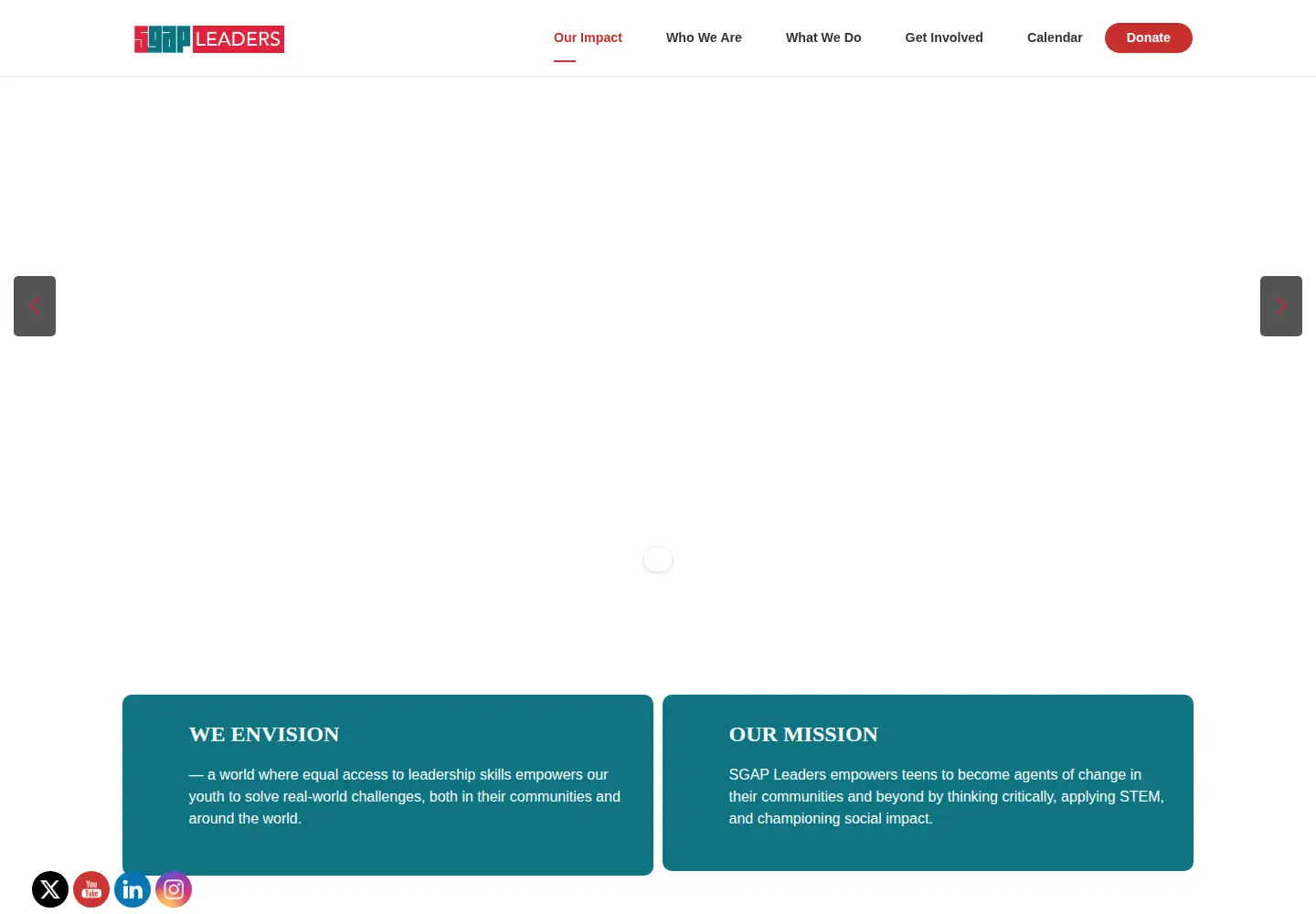Click the red Donate button

(1149, 37)
